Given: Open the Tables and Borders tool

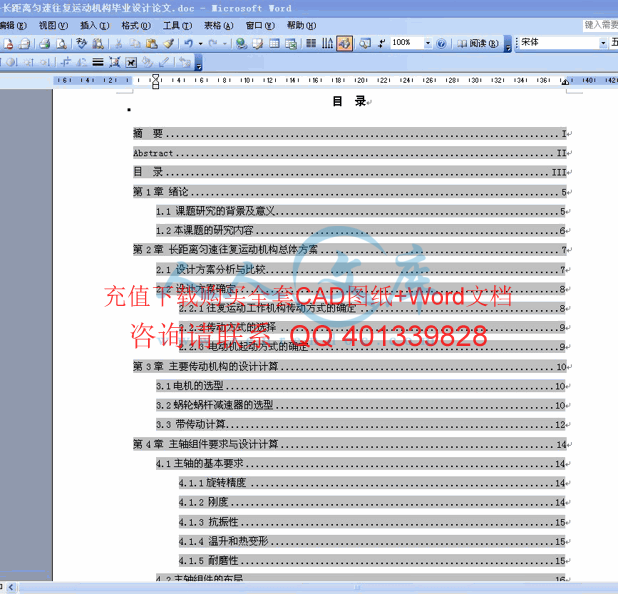Looking at the screenshot, I should tap(258, 43).
